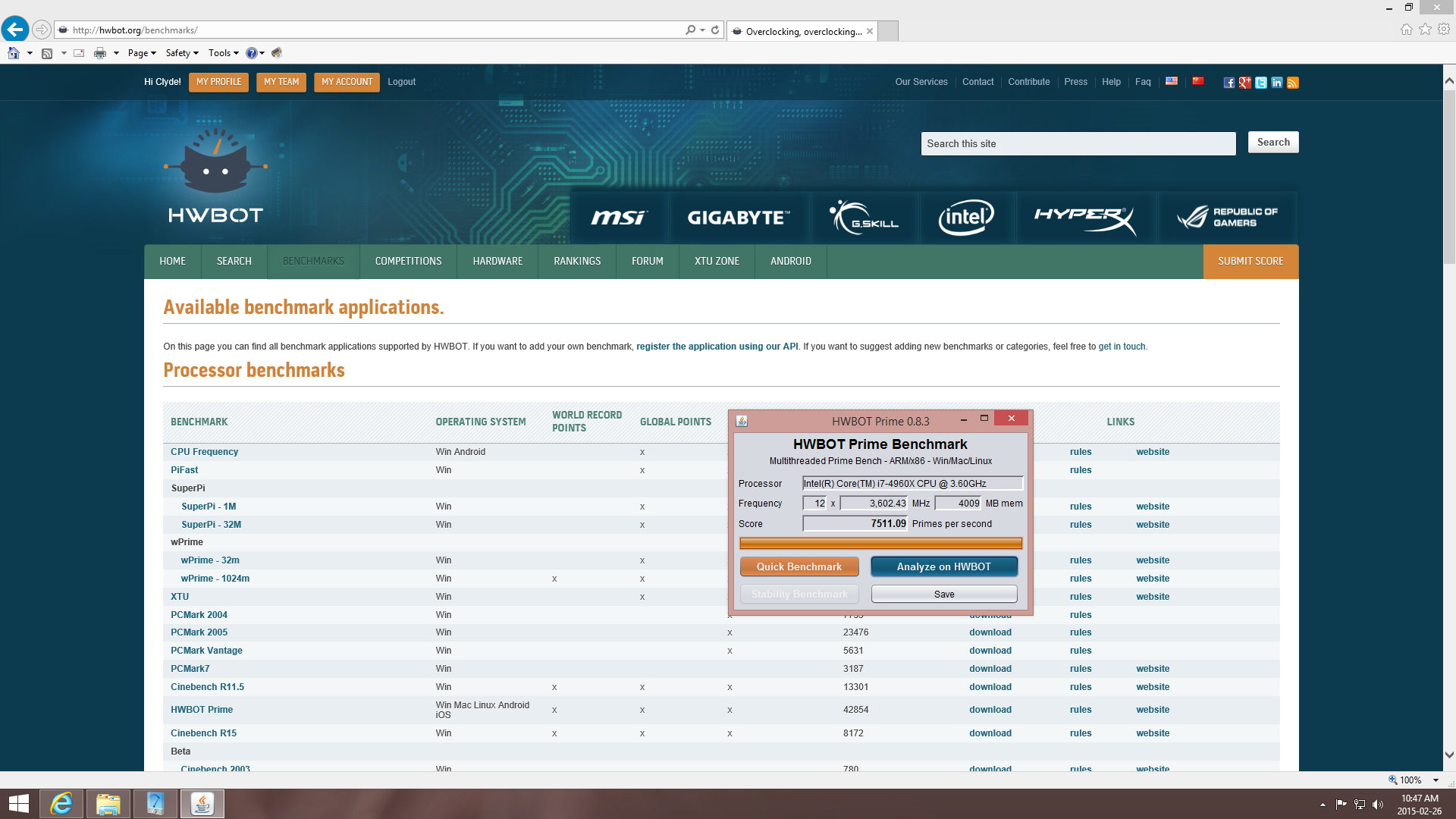This screenshot has height=819, width=1456.
Task: Open HWBOT's Facebook icon
Action: (1228, 83)
